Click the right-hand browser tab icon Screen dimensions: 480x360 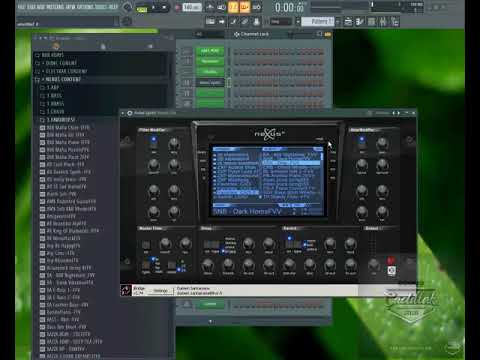click(150, 46)
